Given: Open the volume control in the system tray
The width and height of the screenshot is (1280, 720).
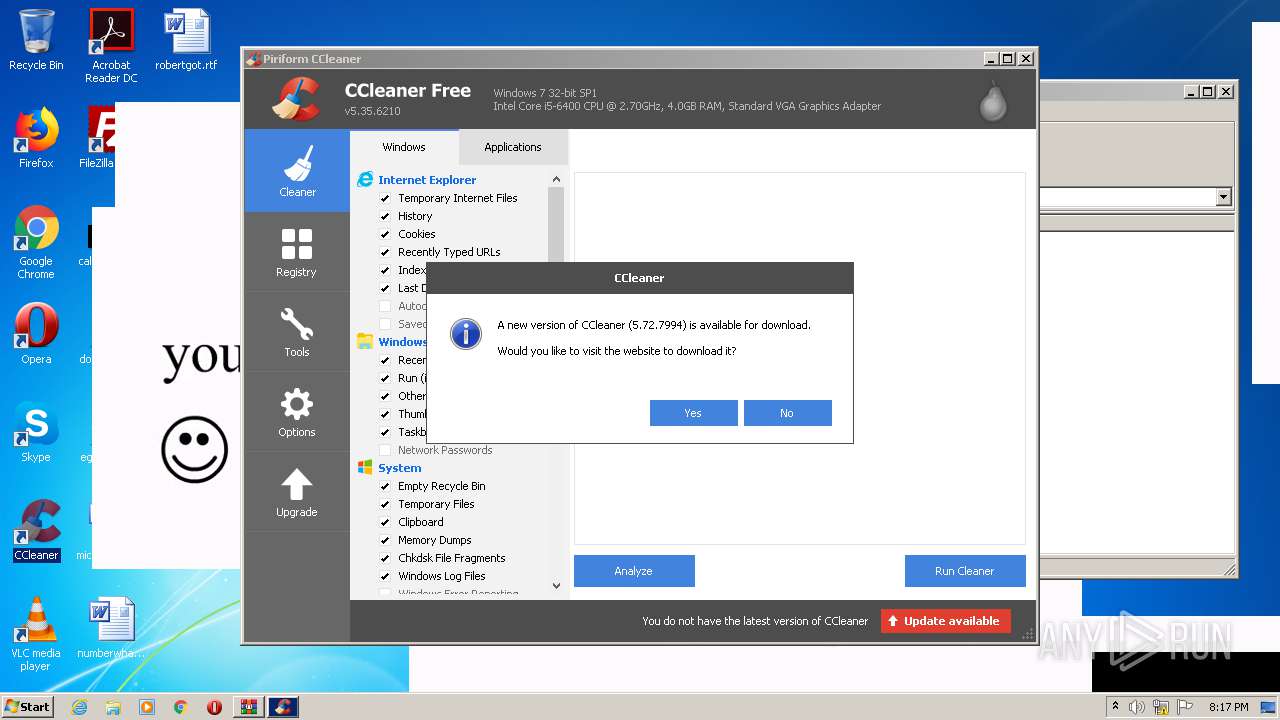Looking at the screenshot, I should click(x=1137, y=707).
